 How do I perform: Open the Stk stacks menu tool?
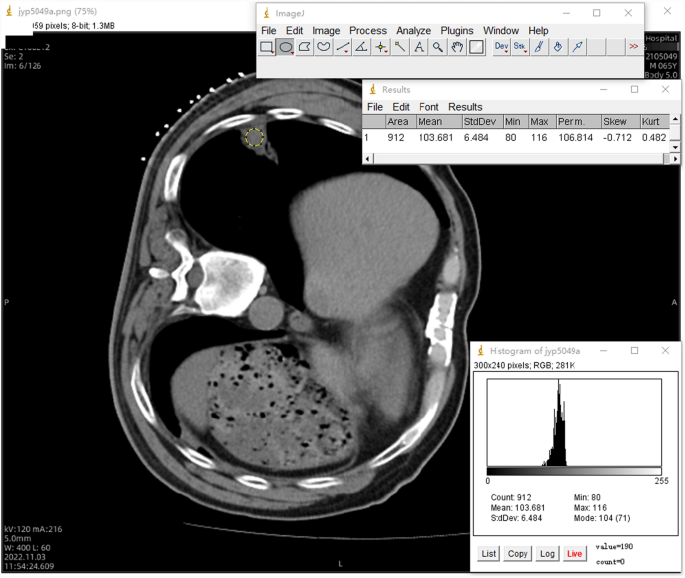pos(520,47)
